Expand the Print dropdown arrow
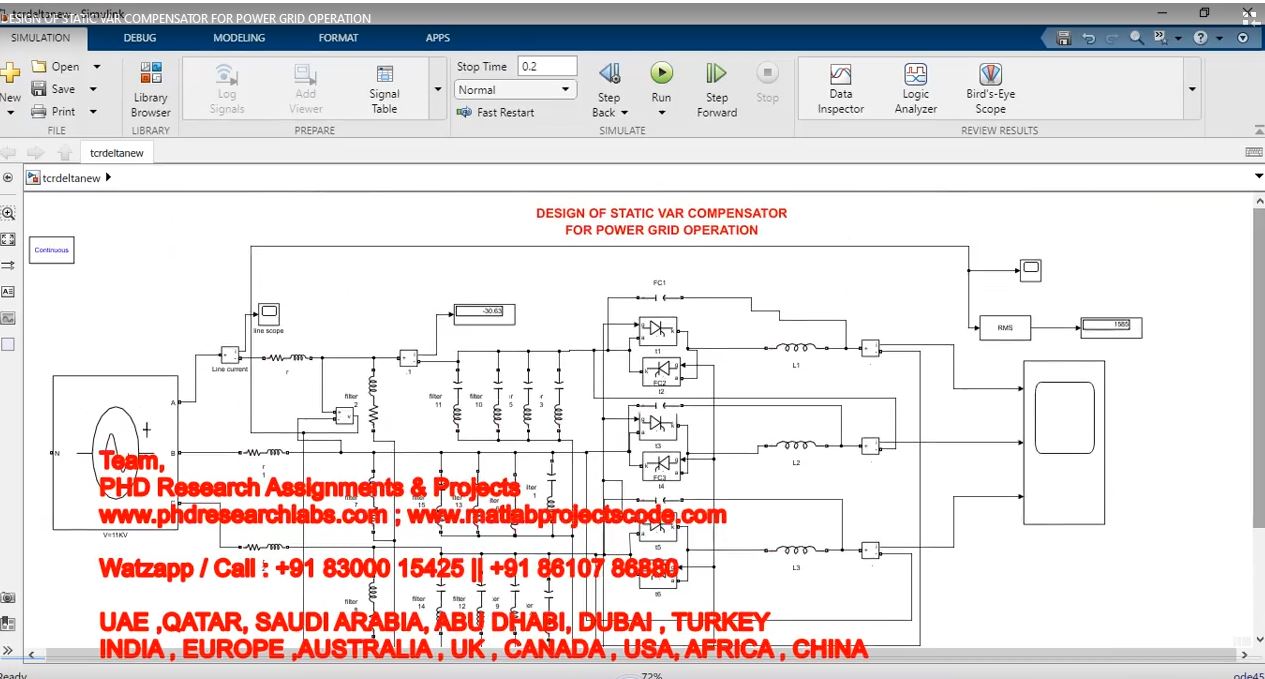The height and width of the screenshot is (679, 1265). click(x=93, y=111)
